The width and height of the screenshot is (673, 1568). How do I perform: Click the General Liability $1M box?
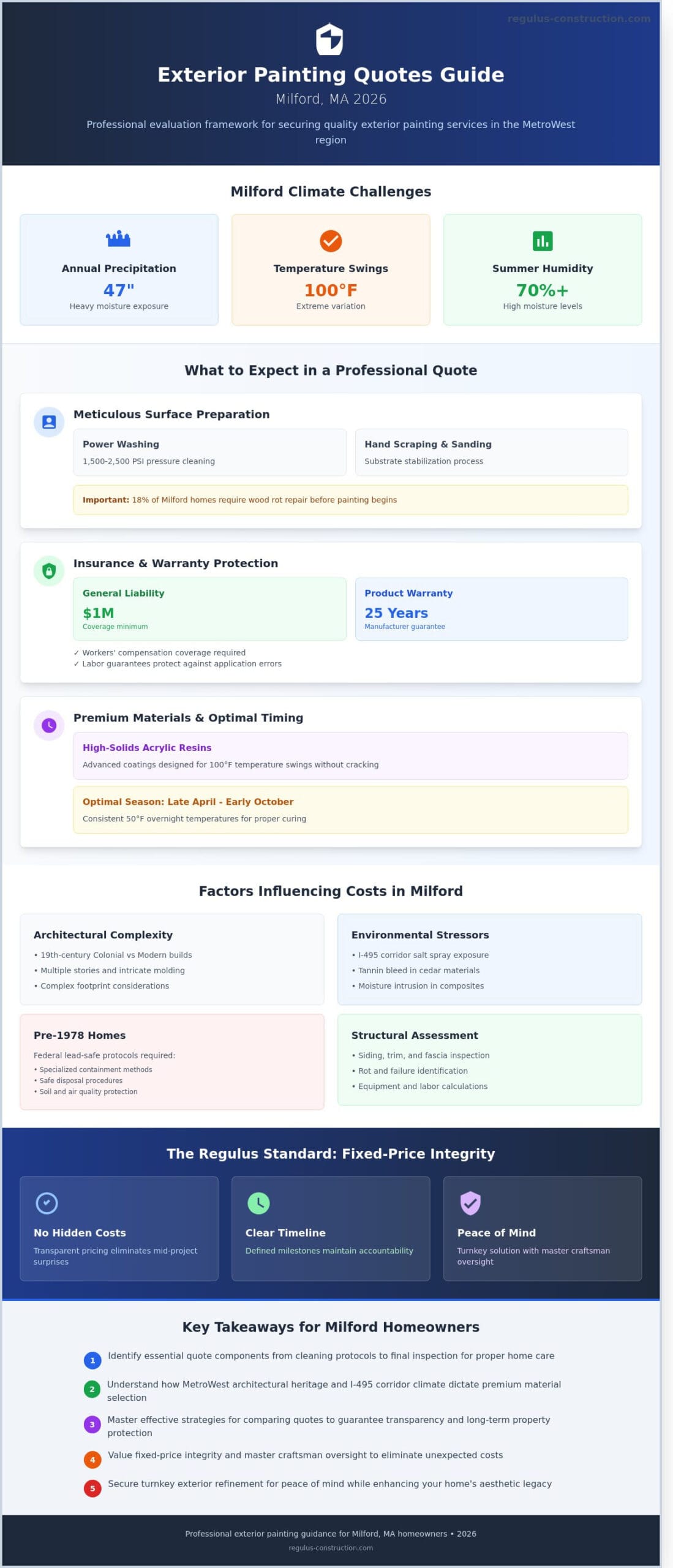coord(209,609)
